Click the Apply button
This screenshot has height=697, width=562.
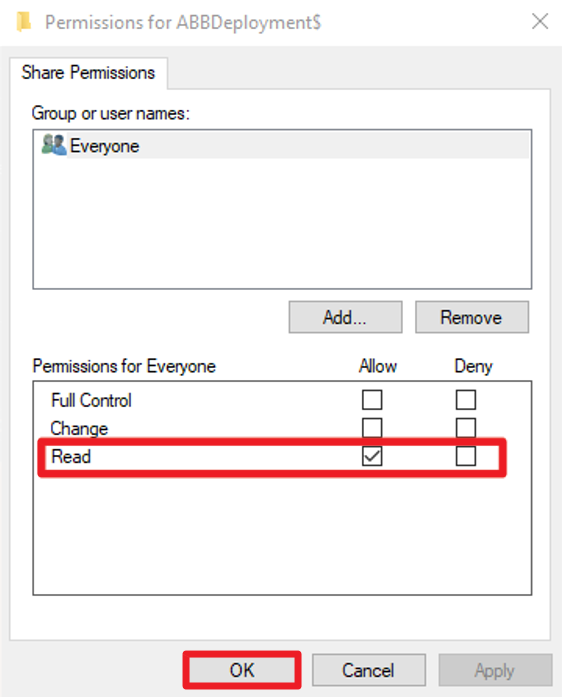coord(495,670)
